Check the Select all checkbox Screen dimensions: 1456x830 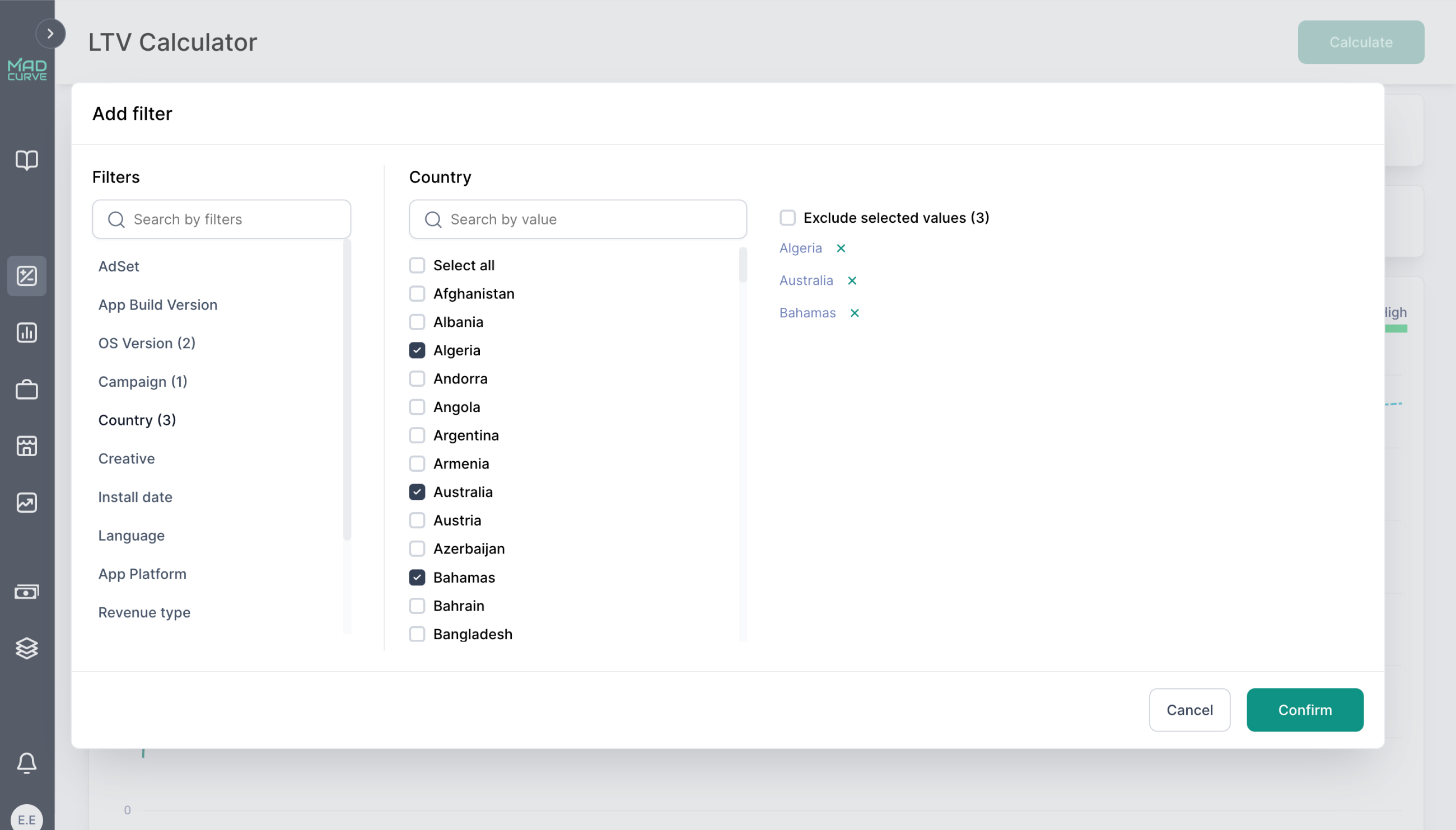(x=417, y=265)
